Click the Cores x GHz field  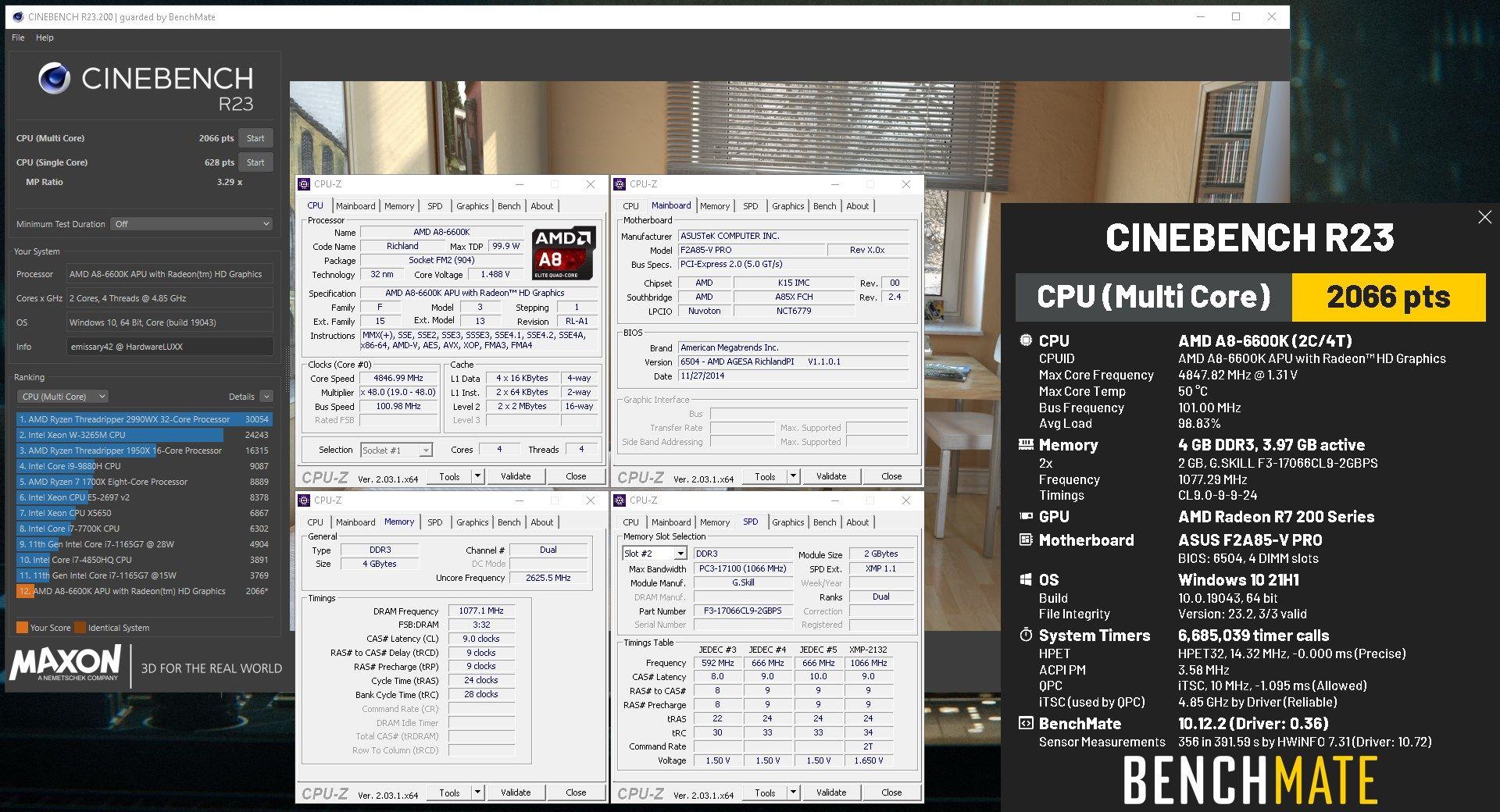point(170,298)
